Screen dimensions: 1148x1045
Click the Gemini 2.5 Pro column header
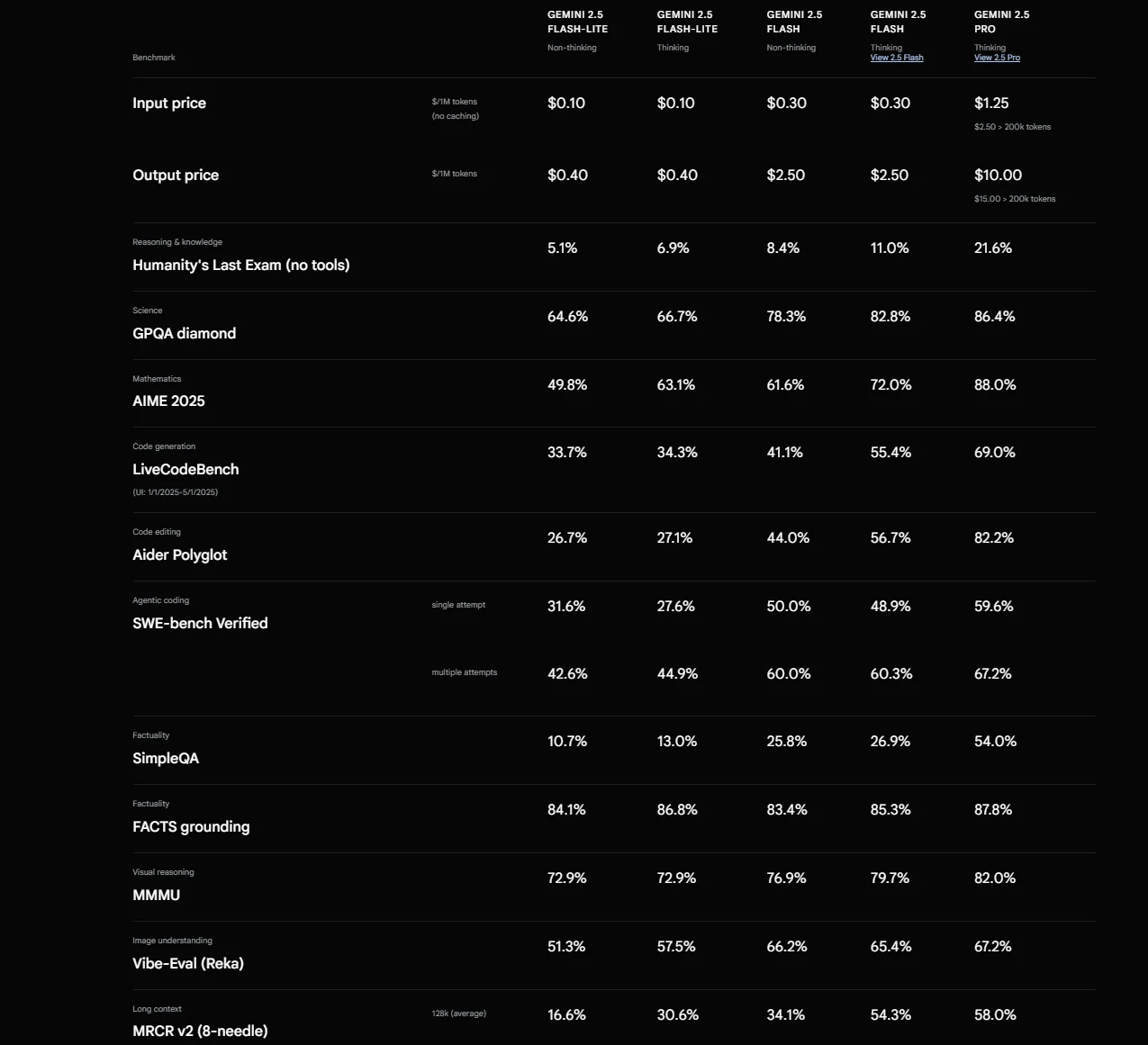tap(1001, 22)
